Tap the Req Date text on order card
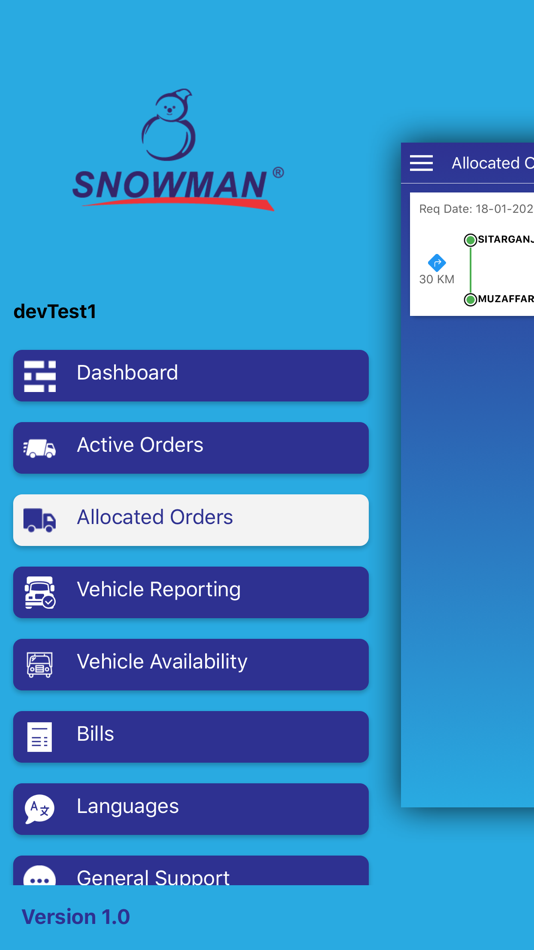This screenshot has width=534, height=950. (476, 209)
